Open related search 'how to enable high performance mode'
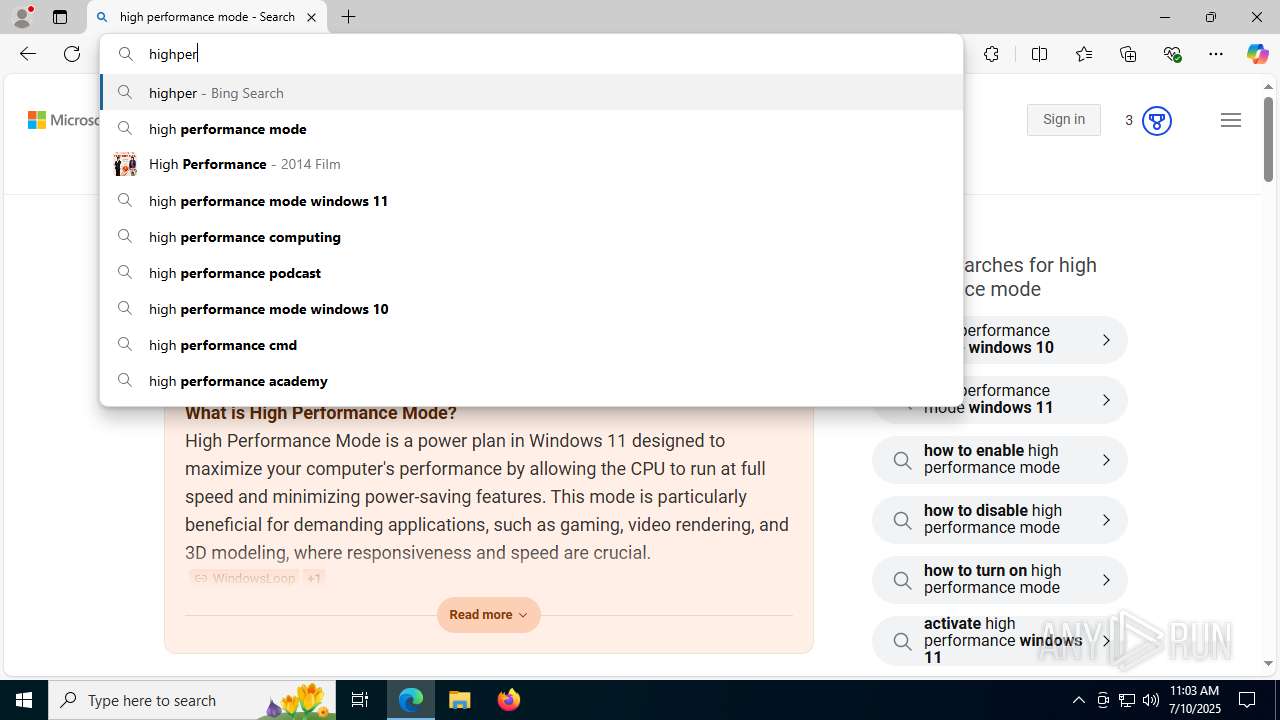 (x=999, y=460)
